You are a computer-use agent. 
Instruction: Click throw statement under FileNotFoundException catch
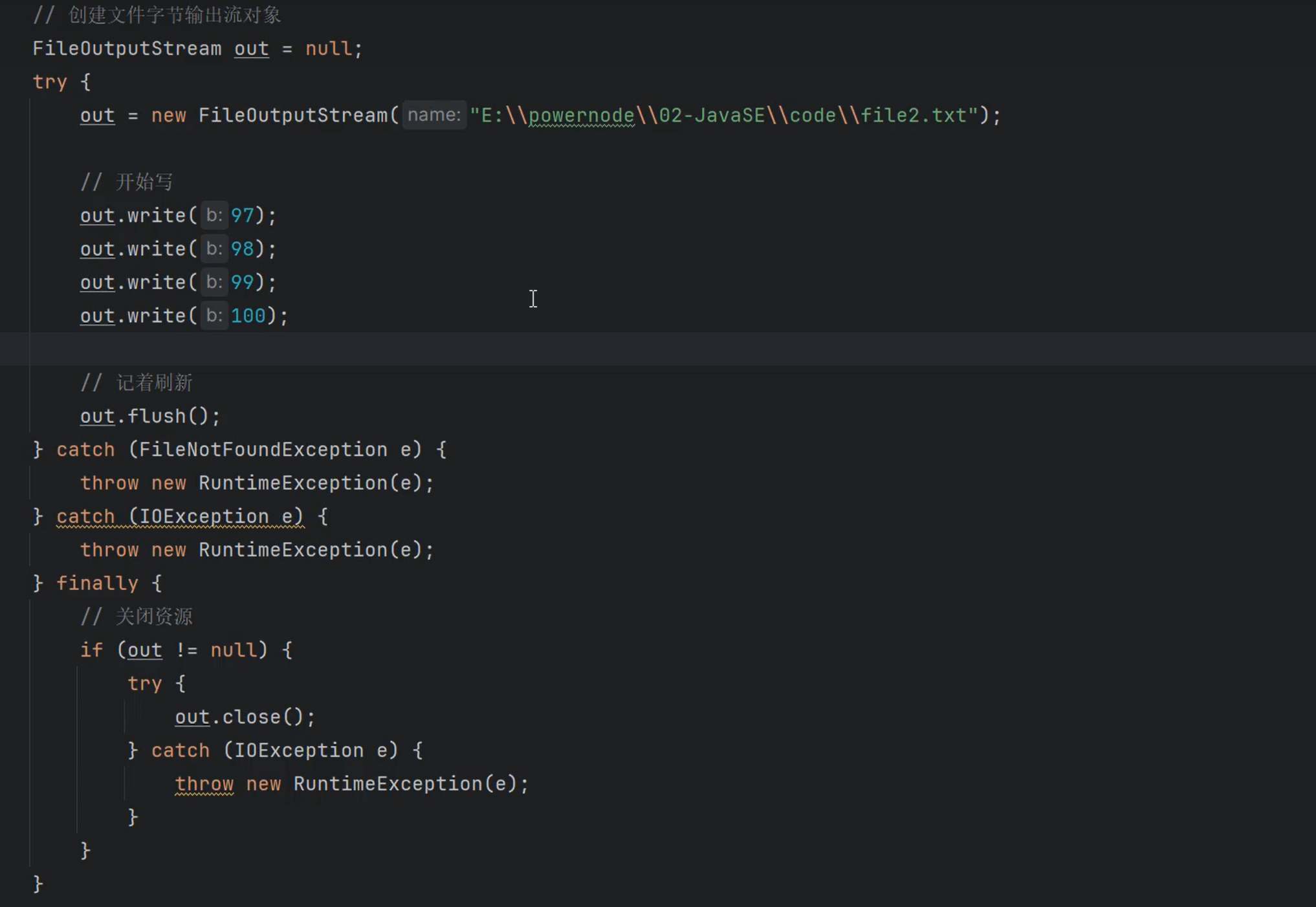(x=257, y=483)
